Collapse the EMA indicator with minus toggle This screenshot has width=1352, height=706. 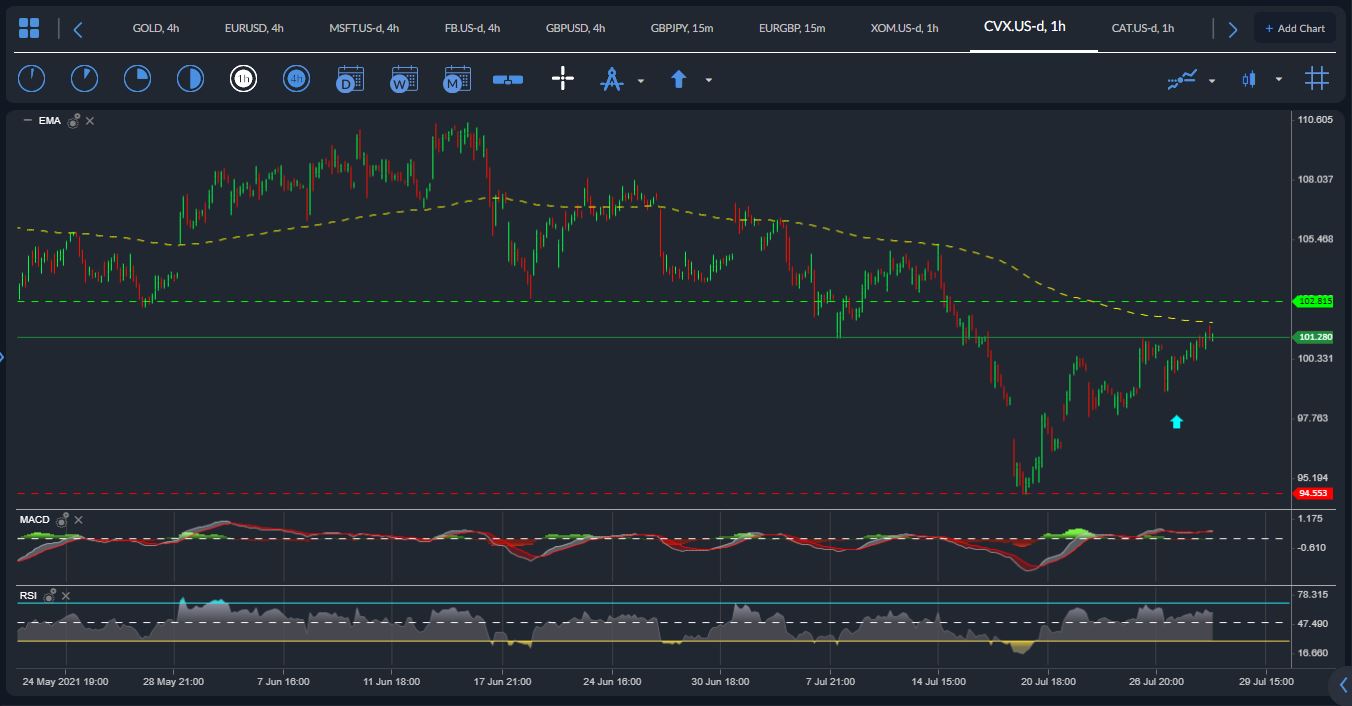(27, 120)
